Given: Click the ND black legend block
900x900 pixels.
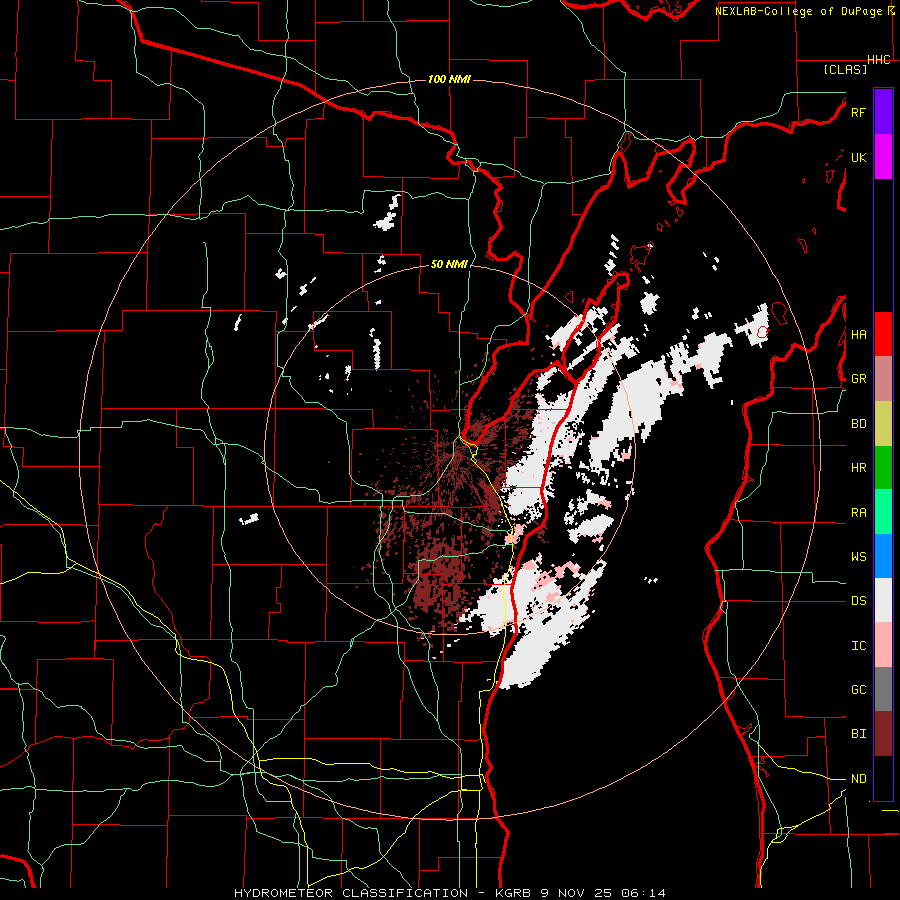Looking at the screenshot, I should [x=883, y=778].
